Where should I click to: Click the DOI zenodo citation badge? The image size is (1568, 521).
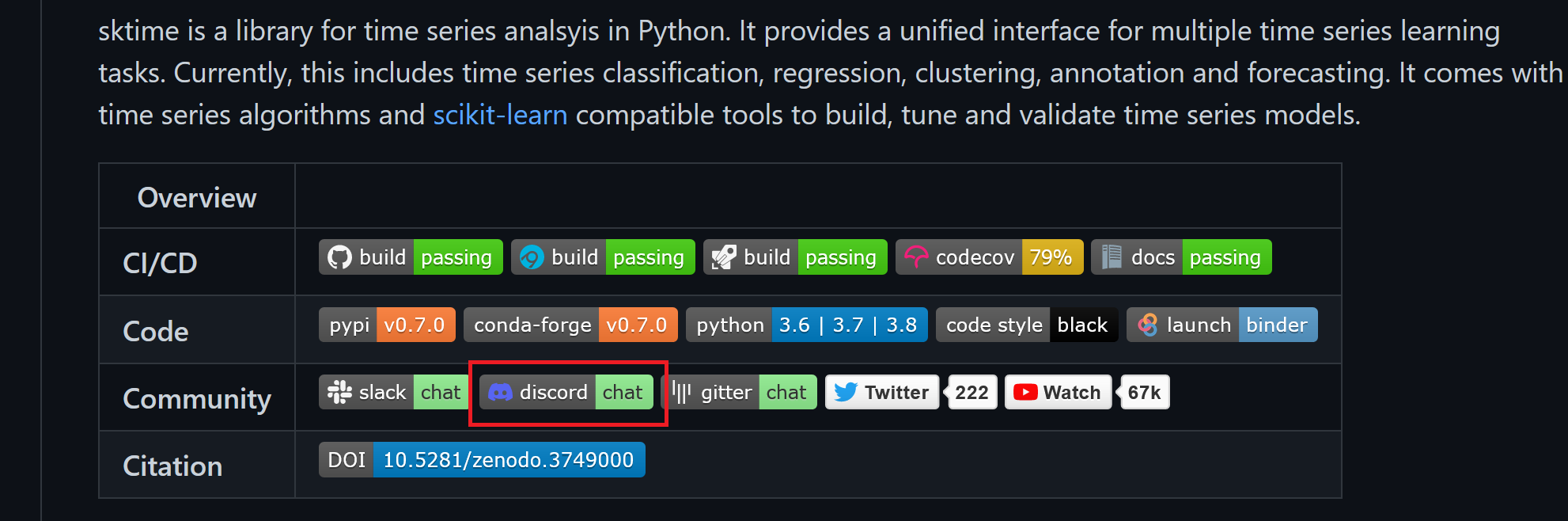coord(481,459)
